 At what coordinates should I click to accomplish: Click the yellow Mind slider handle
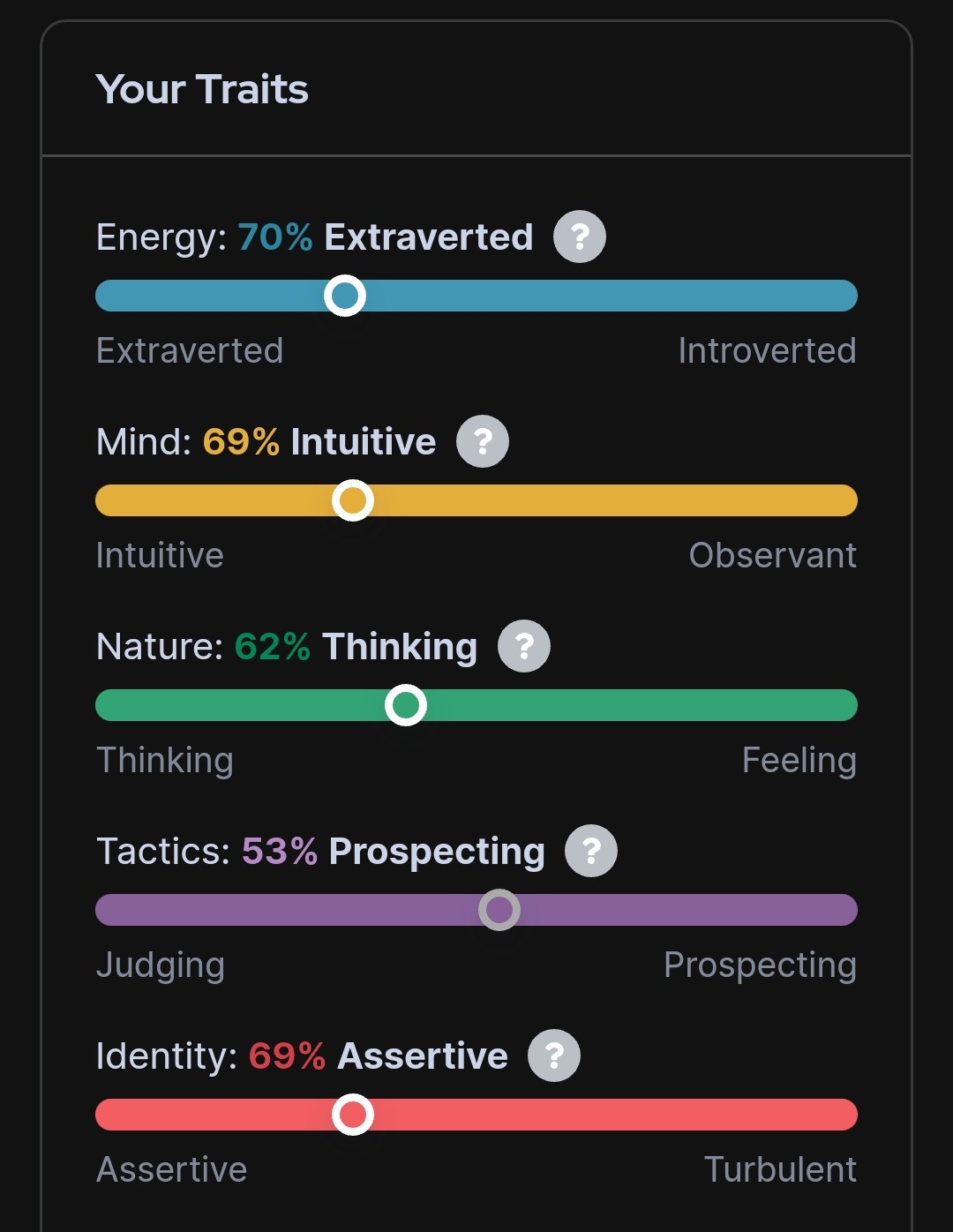tap(353, 500)
